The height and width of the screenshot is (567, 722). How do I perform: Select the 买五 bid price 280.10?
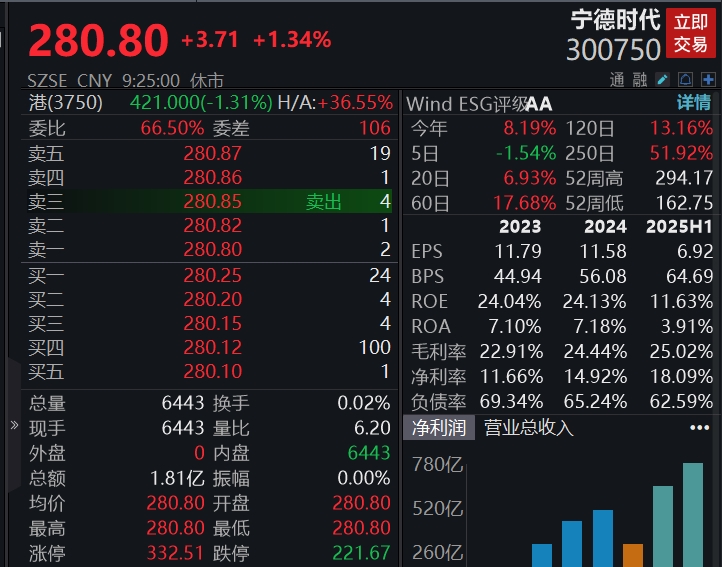[x=212, y=371]
